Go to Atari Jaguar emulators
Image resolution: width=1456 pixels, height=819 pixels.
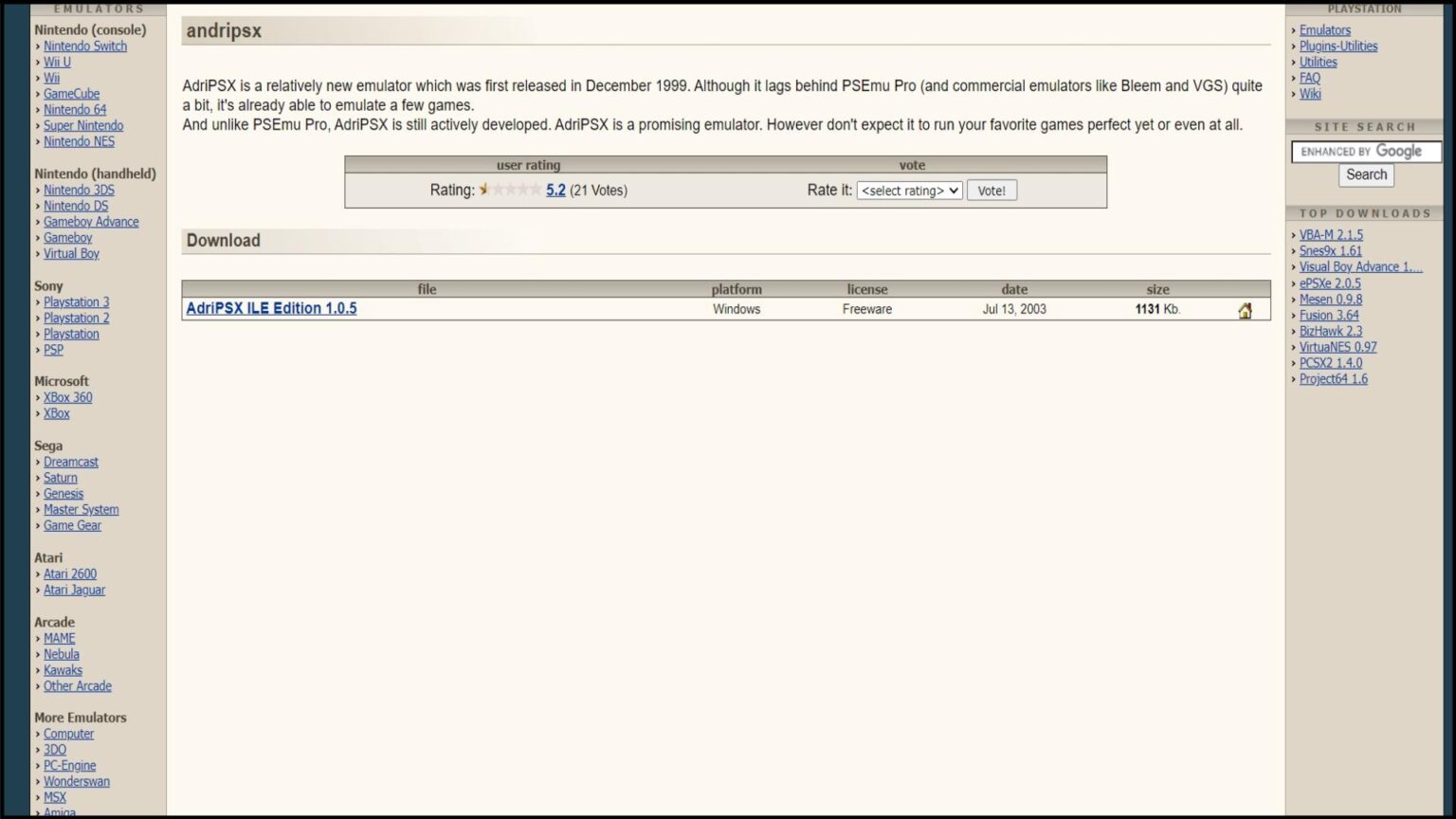[74, 590]
